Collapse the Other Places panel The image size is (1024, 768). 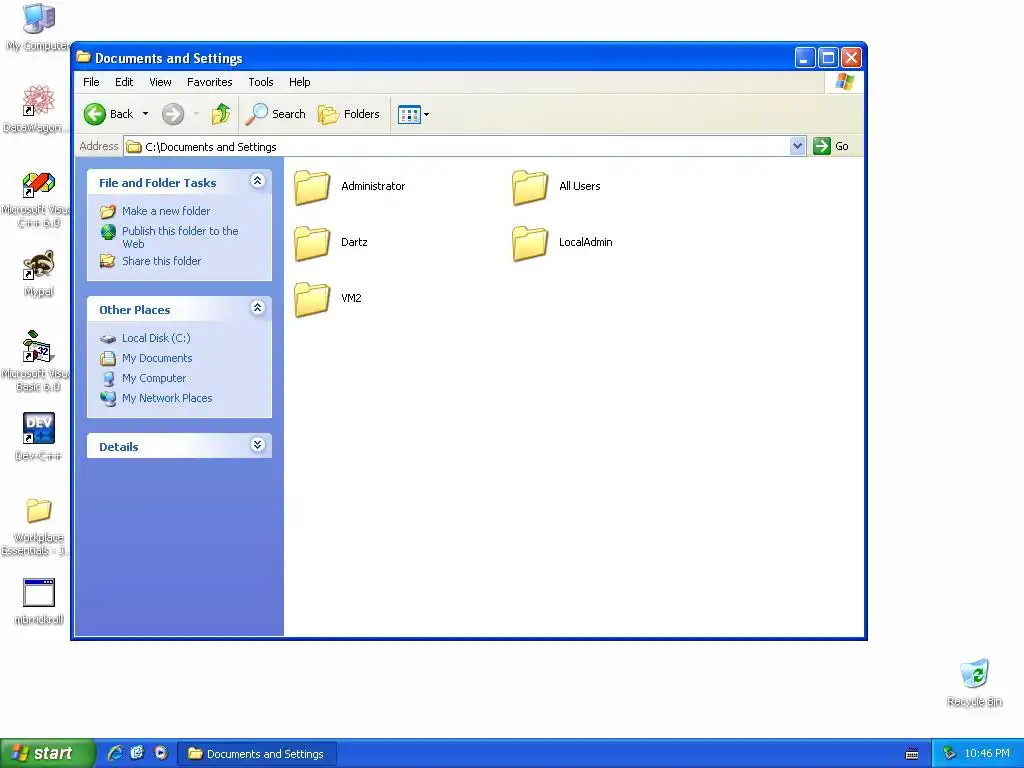tap(257, 308)
